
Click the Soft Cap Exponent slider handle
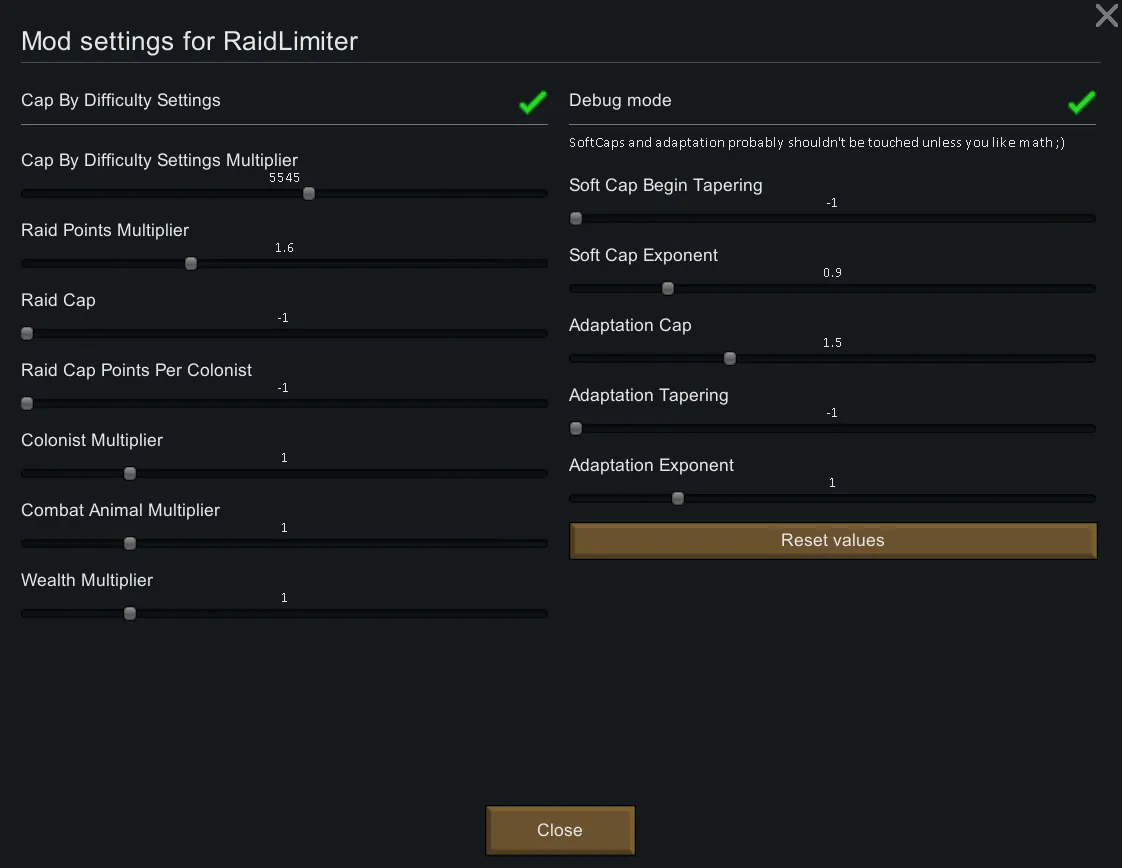(x=668, y=289)
